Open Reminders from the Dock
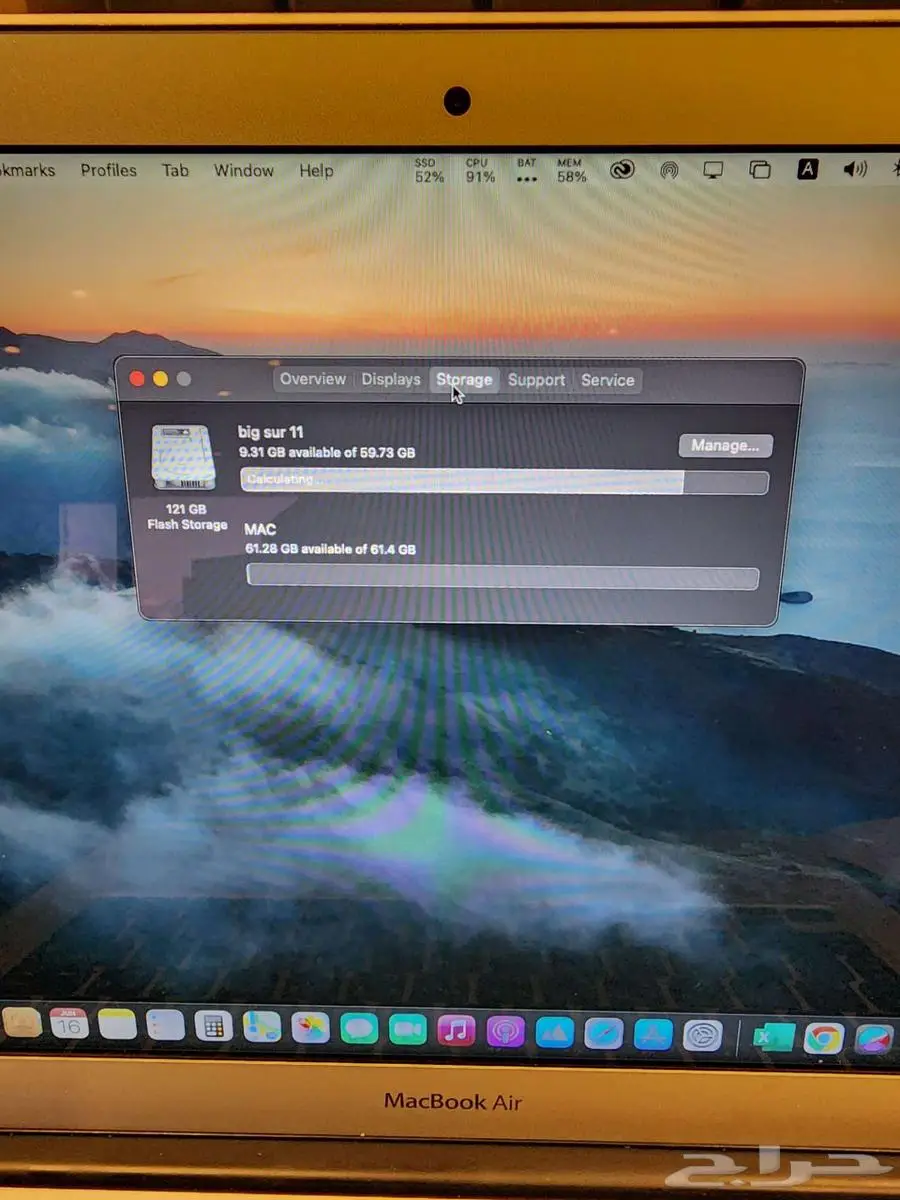 point(165,1025)
